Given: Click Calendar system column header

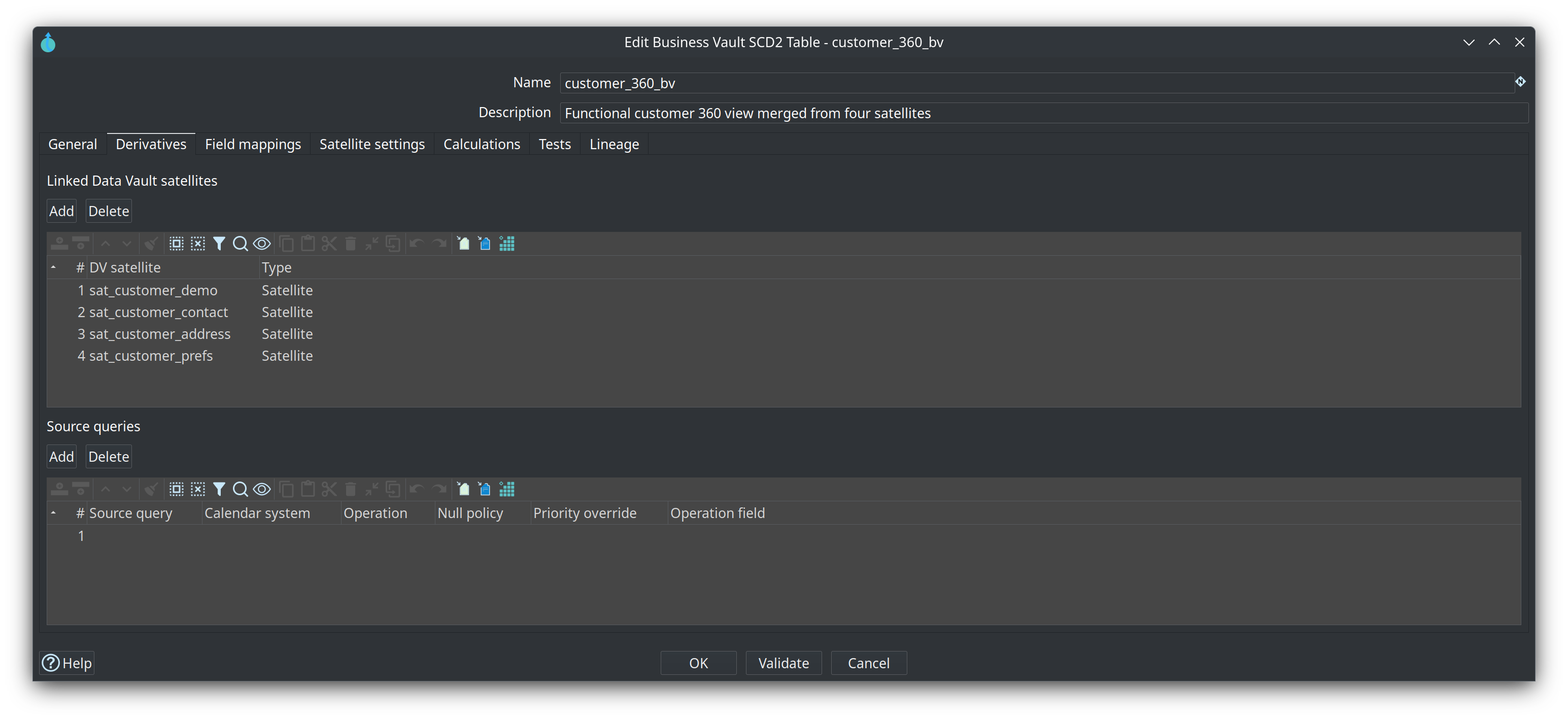Looking at the screenshot, I should click(271, 513).
